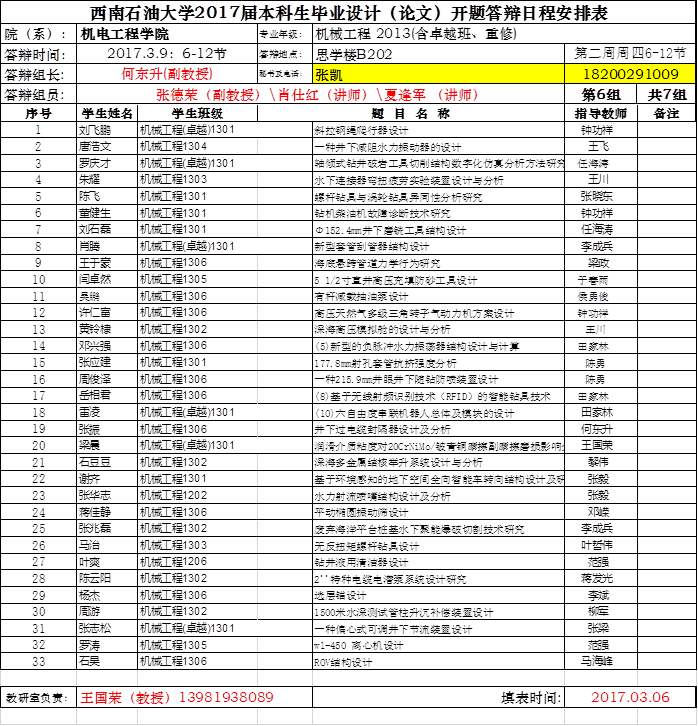Image resolution: width=698 pixels, height=726 pixels.
Task: Click the yellow phone number cell 18200291009
Action: coord(630,74)
